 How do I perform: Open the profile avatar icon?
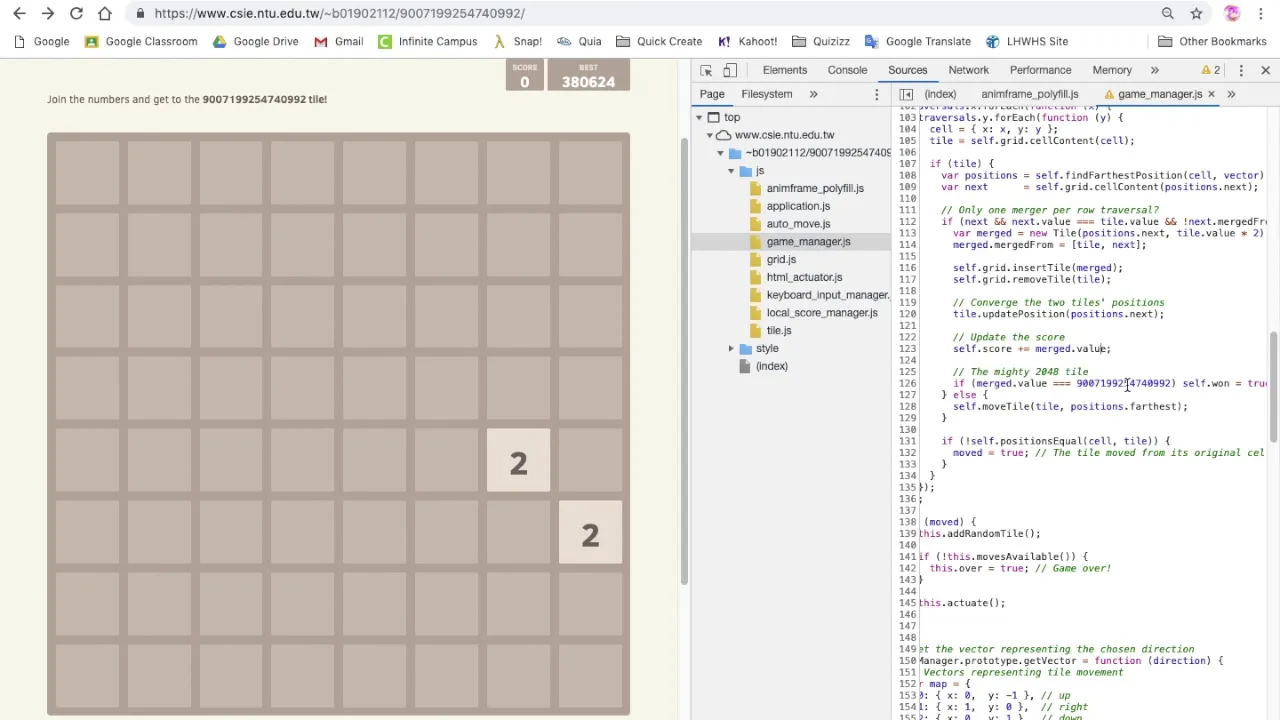[x=1232, y=13]
